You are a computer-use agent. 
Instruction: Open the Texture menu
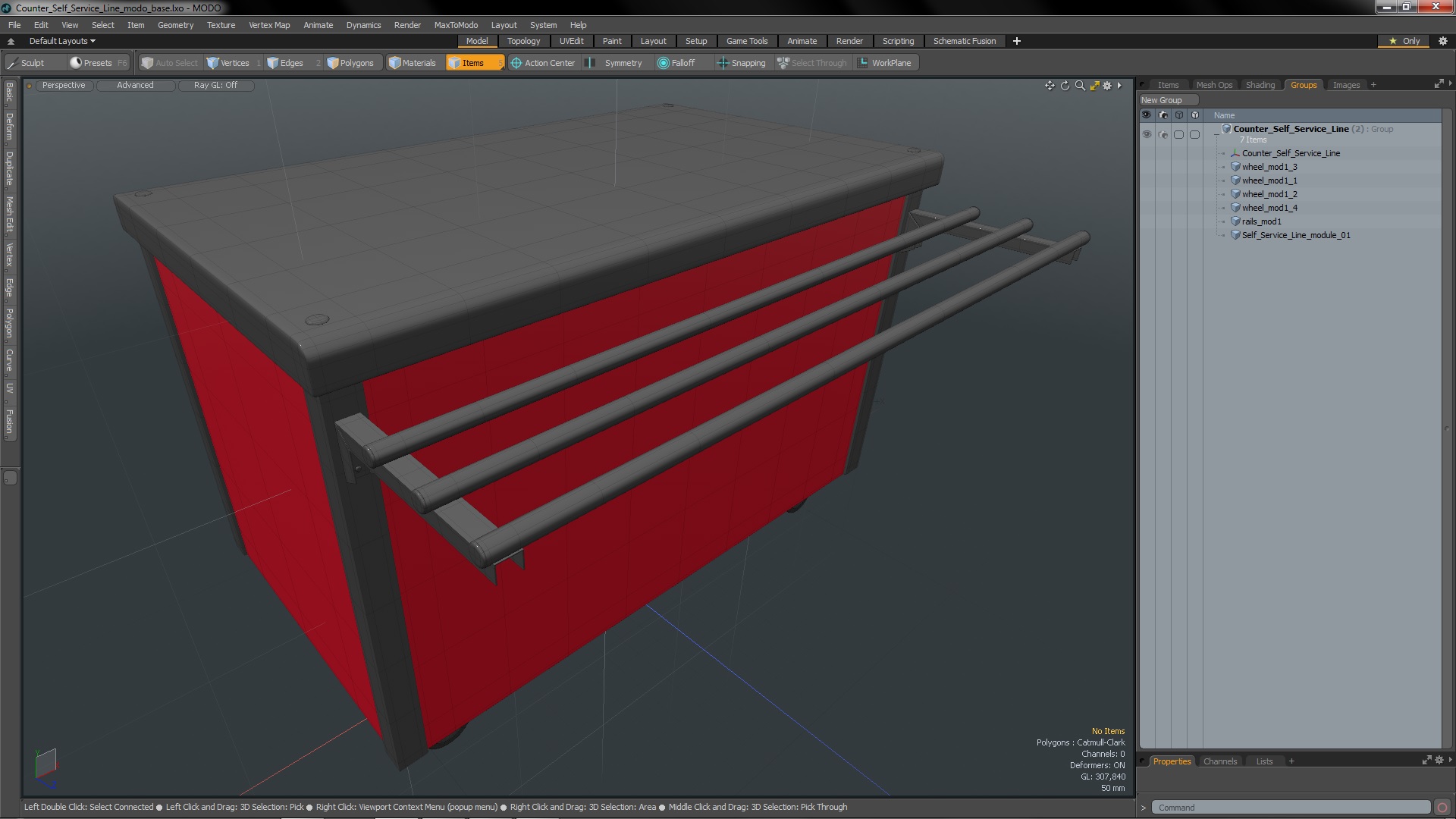[221, 25]
